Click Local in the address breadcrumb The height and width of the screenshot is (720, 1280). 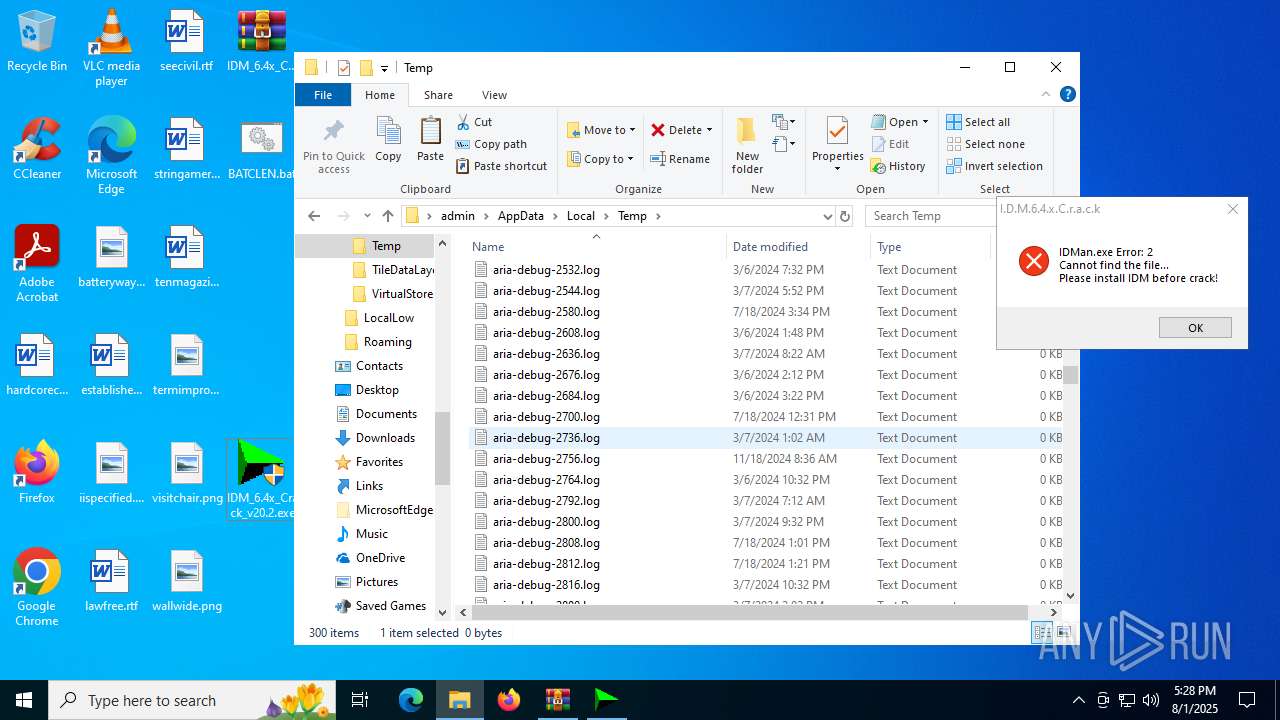click(x=580, y=216)
